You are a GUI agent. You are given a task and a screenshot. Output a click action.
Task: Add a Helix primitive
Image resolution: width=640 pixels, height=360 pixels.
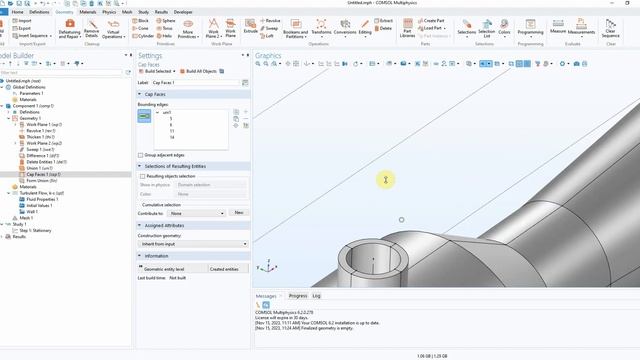pos(164,36)
